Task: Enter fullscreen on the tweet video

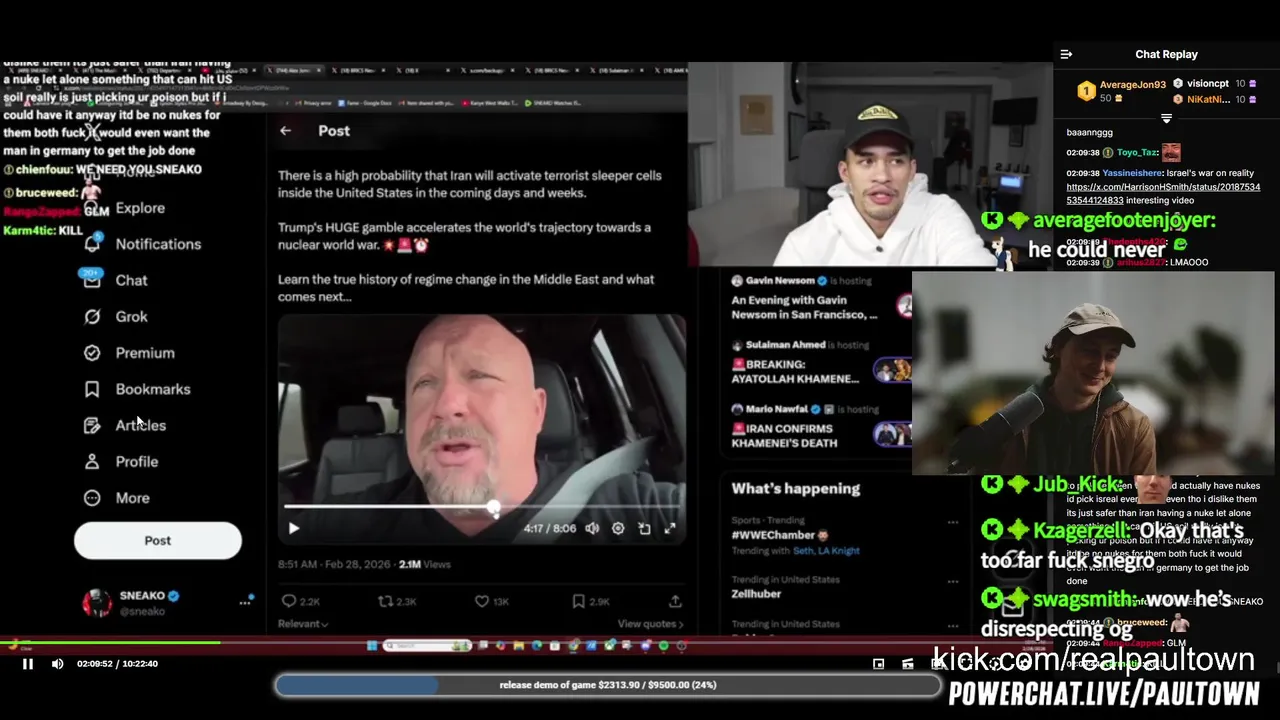Action: pyautogui.click(x=670, y=528)
